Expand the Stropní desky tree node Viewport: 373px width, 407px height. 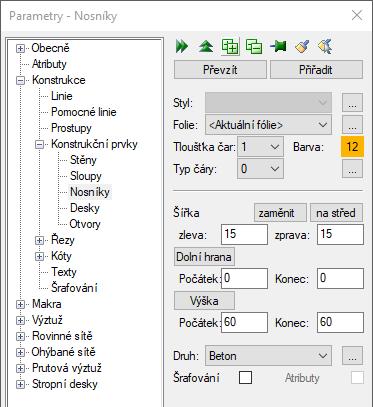pos(20,385)
